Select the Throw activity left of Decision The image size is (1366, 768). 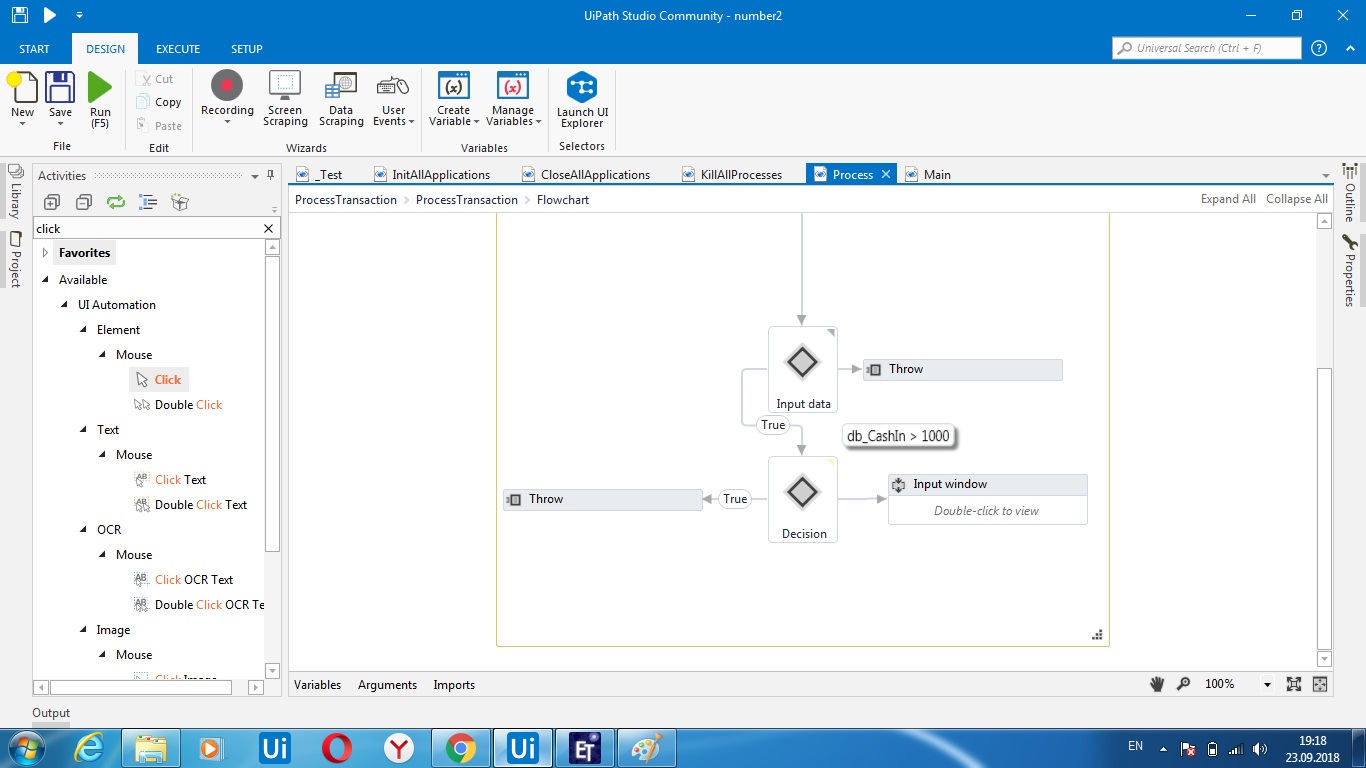[x=603, y=499]
